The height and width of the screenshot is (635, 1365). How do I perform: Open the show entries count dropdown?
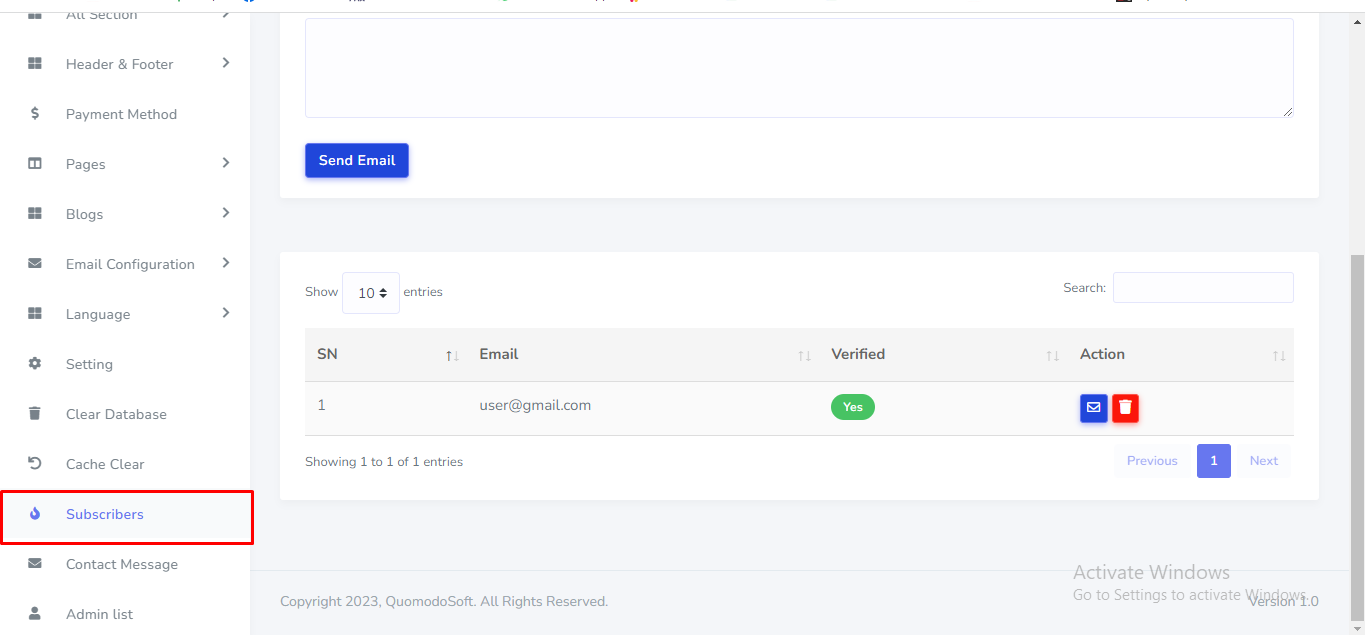tap(371, 293)
